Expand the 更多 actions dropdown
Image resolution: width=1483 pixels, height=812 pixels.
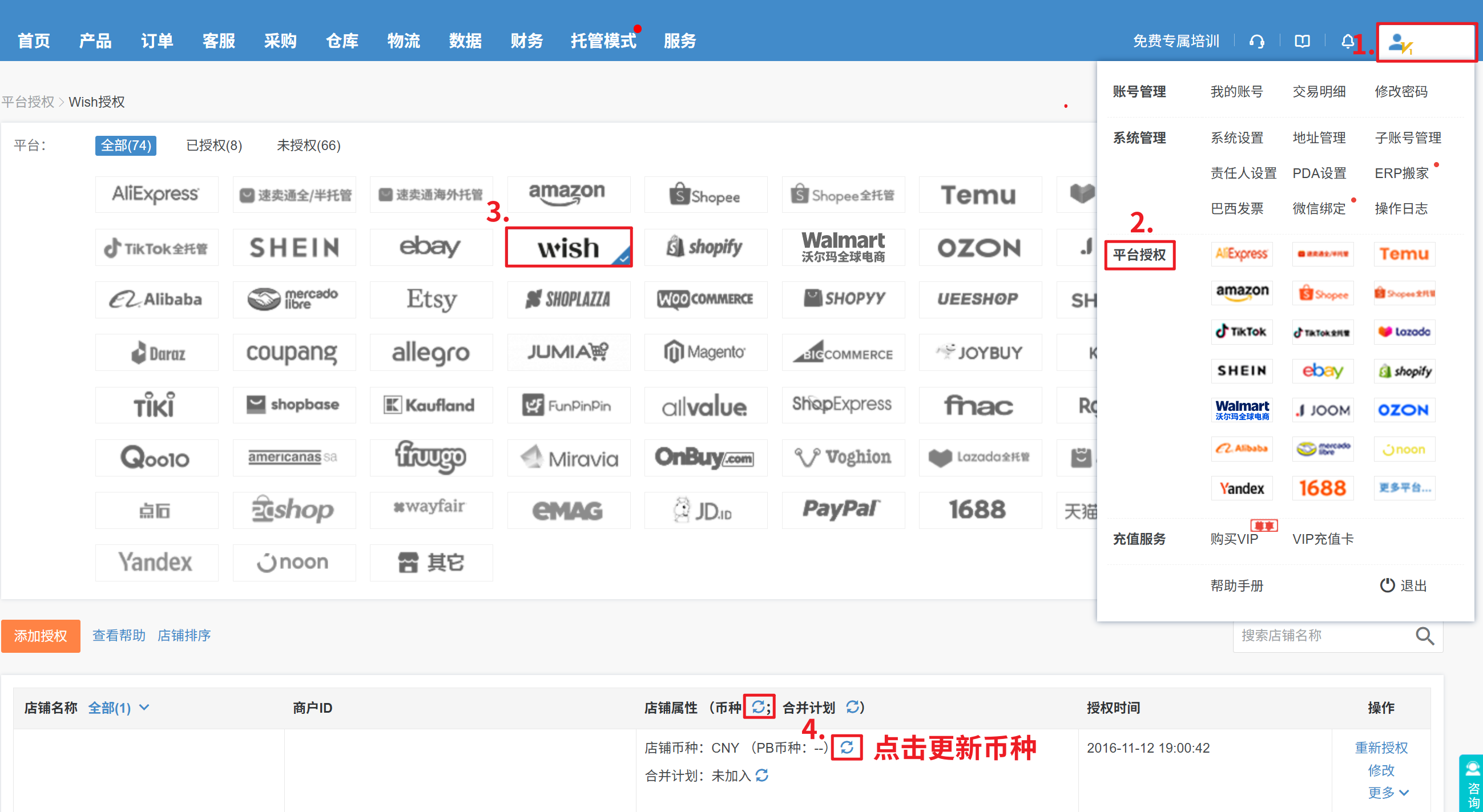[x=1388, y=793]
